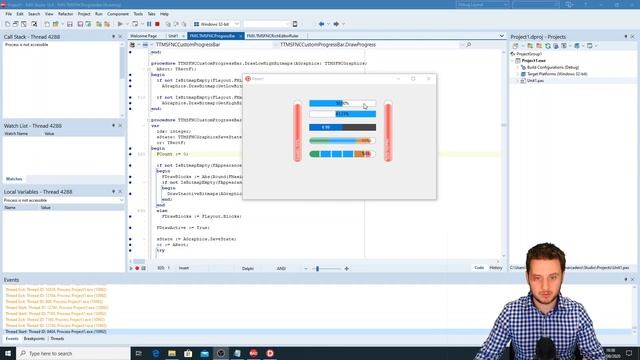Image resolution: width=640 pixels, height=360 pixels.
Task: Switch to the Code view tab
Action: click(x=479, y=268)
